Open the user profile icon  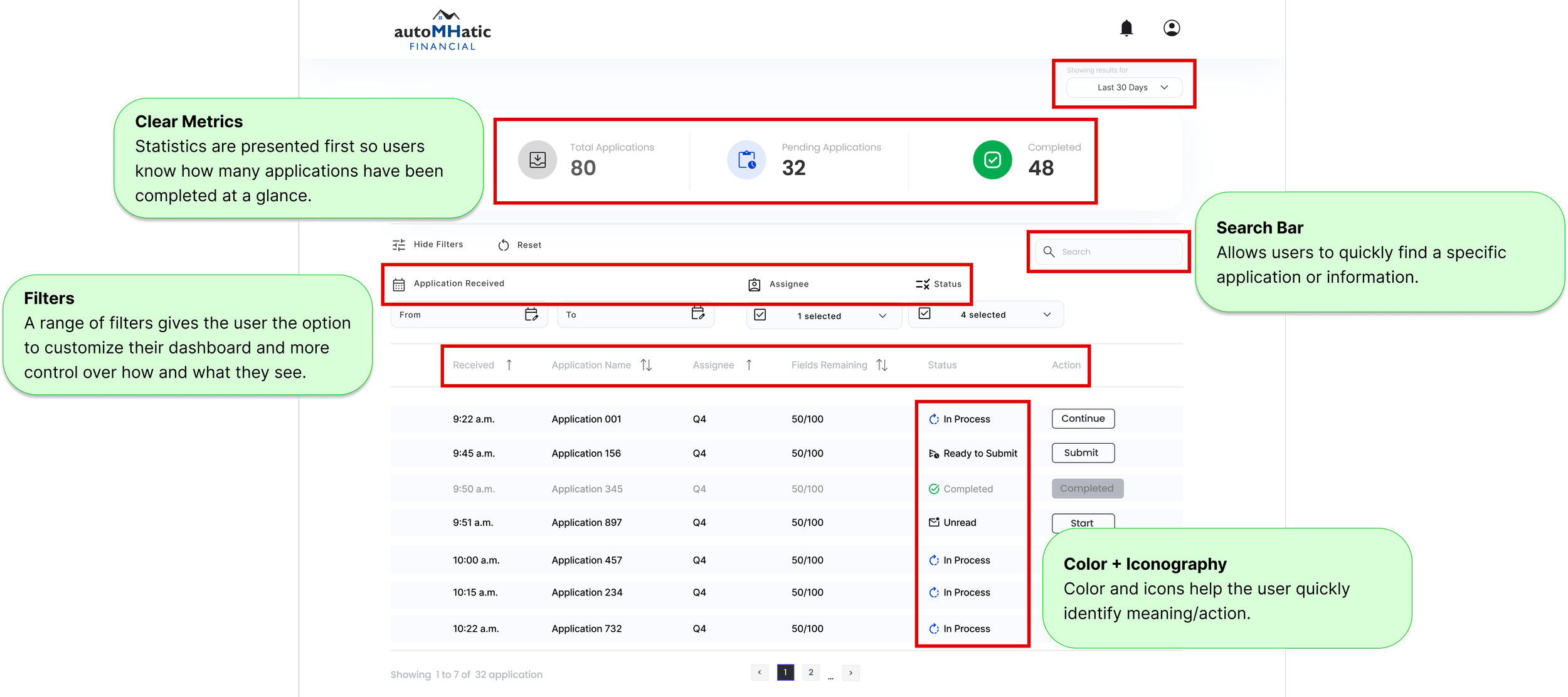click(1171, 28)
